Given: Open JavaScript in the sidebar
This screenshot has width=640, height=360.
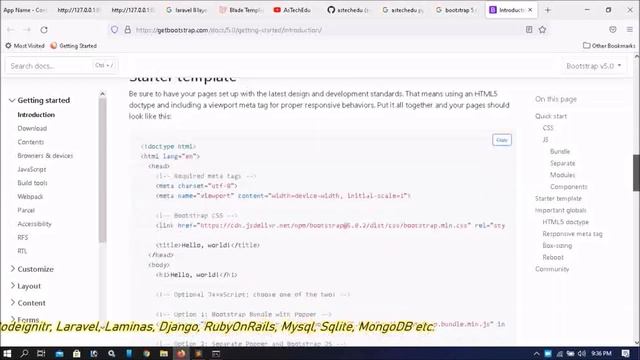Looking at the screenshot, I should pyautogui.click(x=32, y=169).
